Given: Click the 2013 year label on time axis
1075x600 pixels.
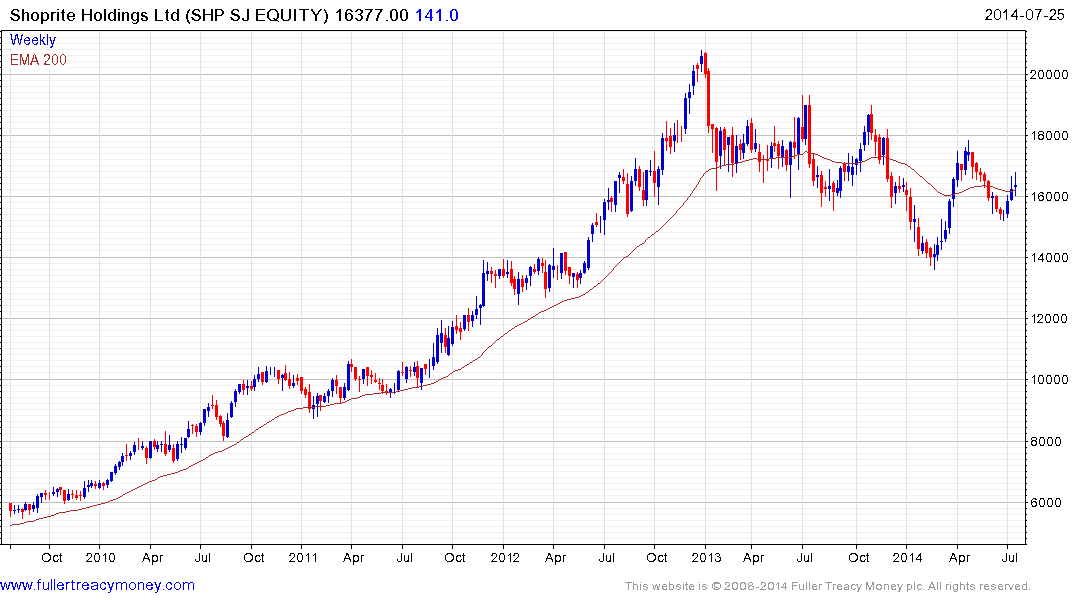Looking at the screenshot, I should [706, 557].
